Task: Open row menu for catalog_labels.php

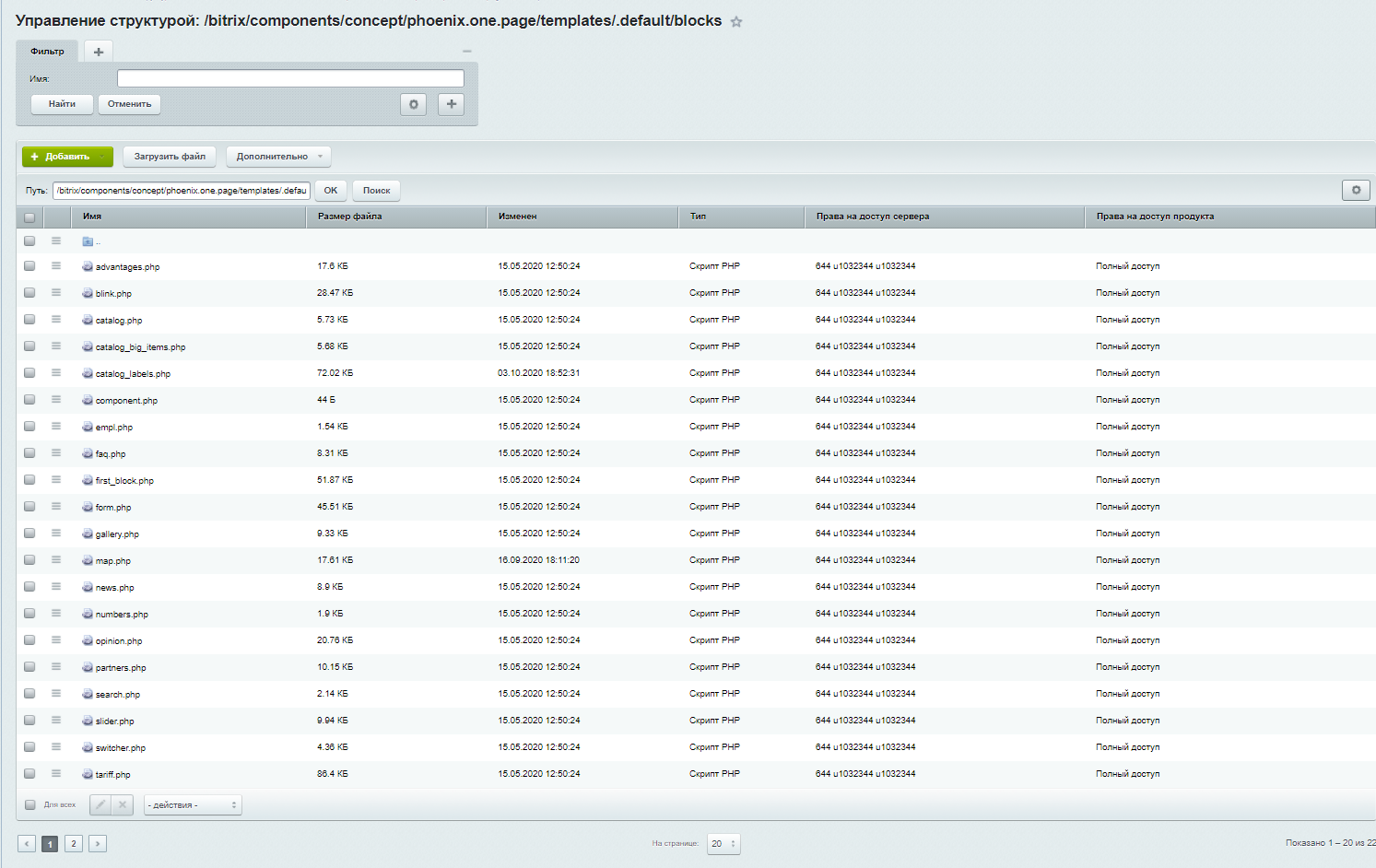Action: tap(56, 372)
